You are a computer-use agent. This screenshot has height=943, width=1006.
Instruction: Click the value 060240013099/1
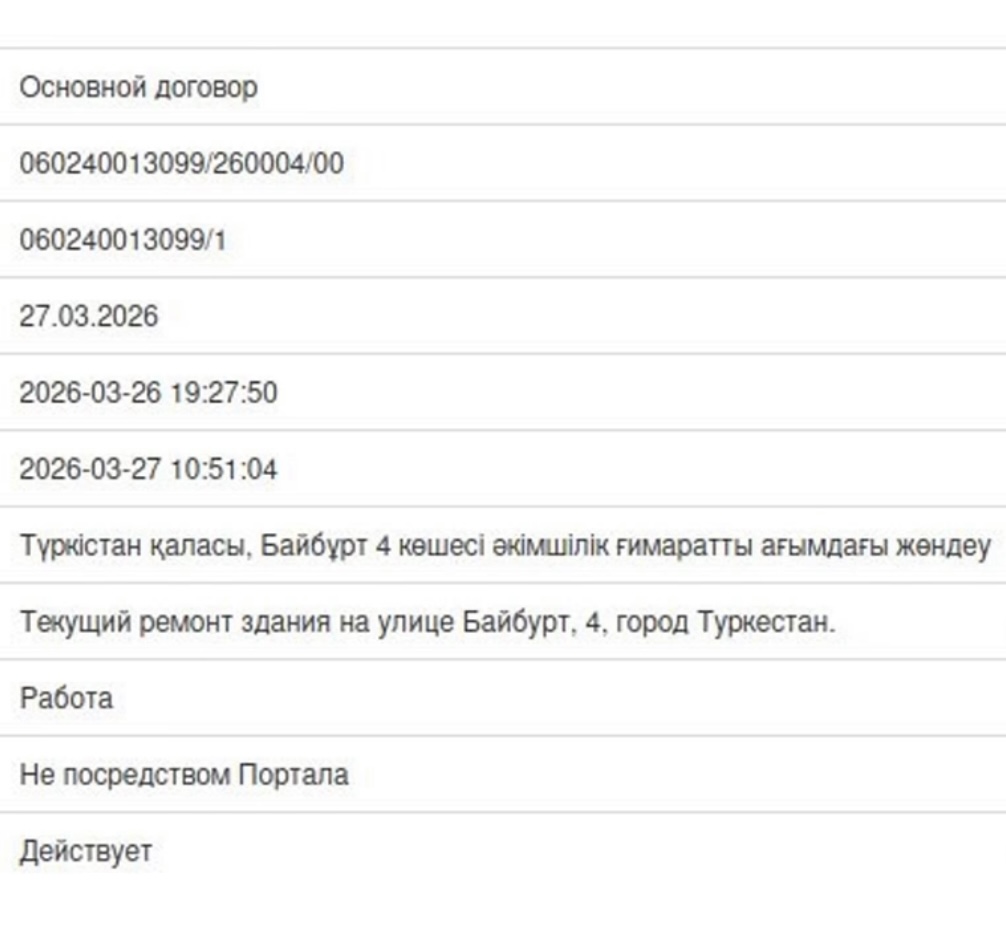click(122, 240)
